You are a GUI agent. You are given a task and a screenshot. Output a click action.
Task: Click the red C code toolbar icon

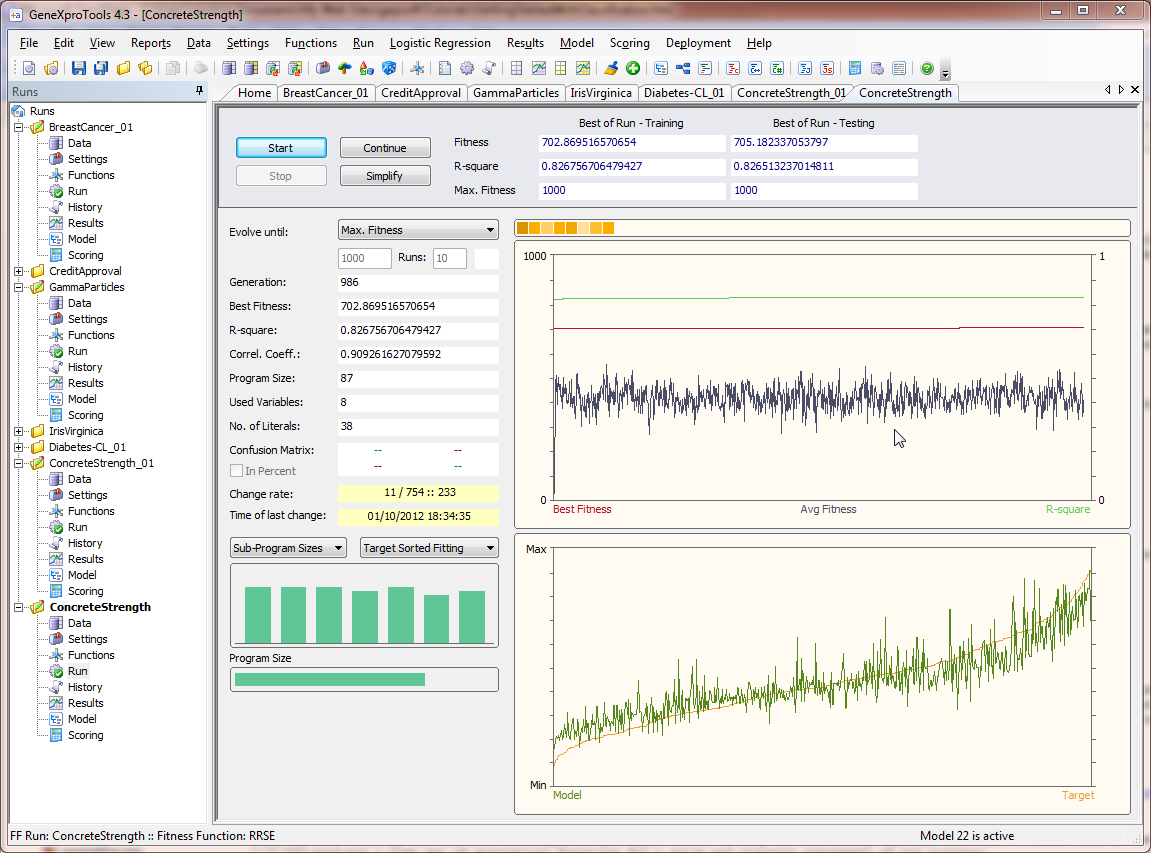pyautogui.click(x=733, y=68)
